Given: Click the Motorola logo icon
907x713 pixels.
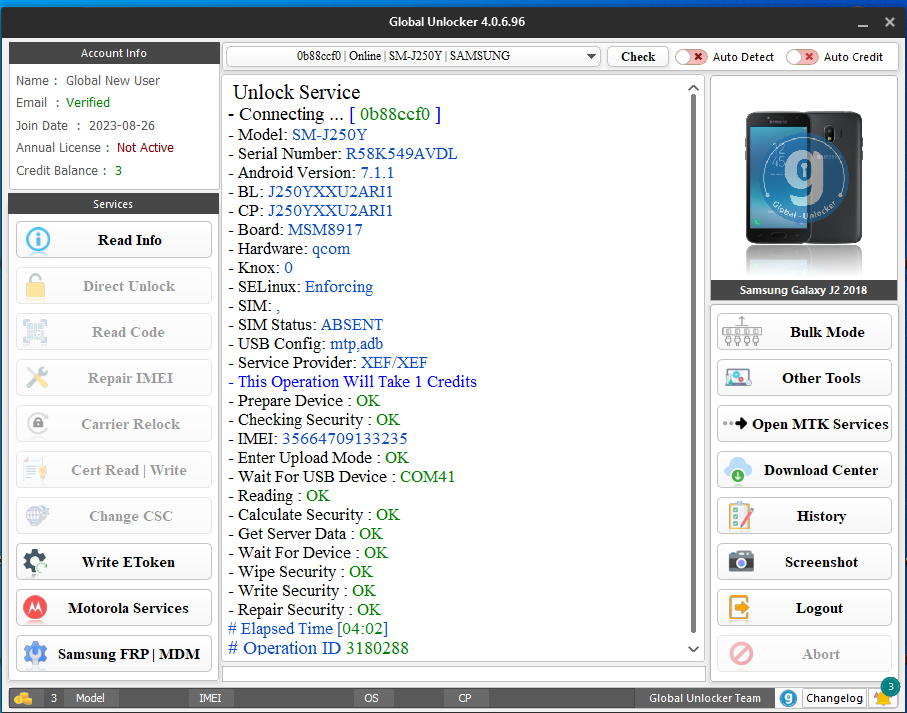Looking at the screenshot, I should (35, 608).
